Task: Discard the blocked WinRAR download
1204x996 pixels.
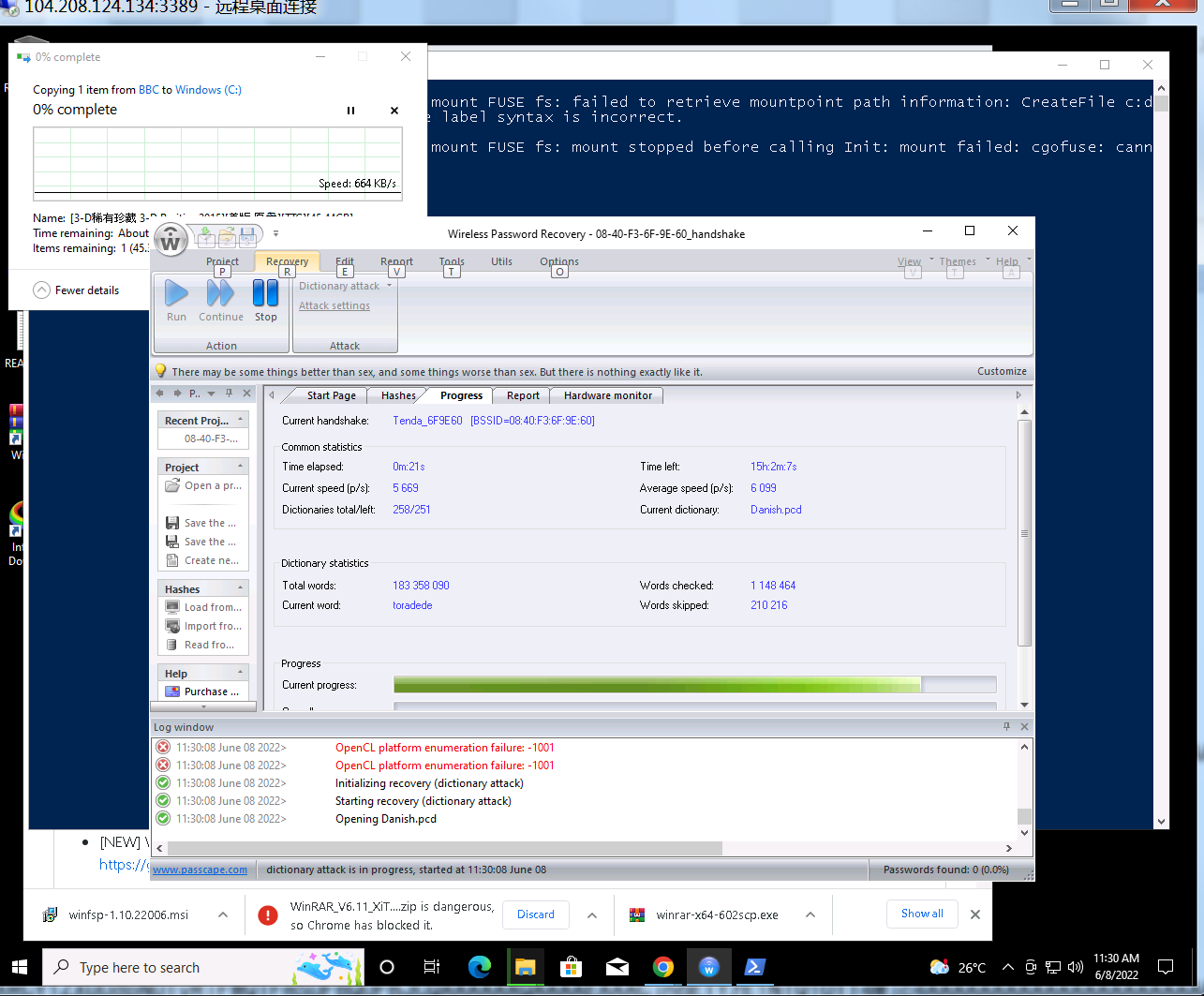Action: (x=535, y=914)
